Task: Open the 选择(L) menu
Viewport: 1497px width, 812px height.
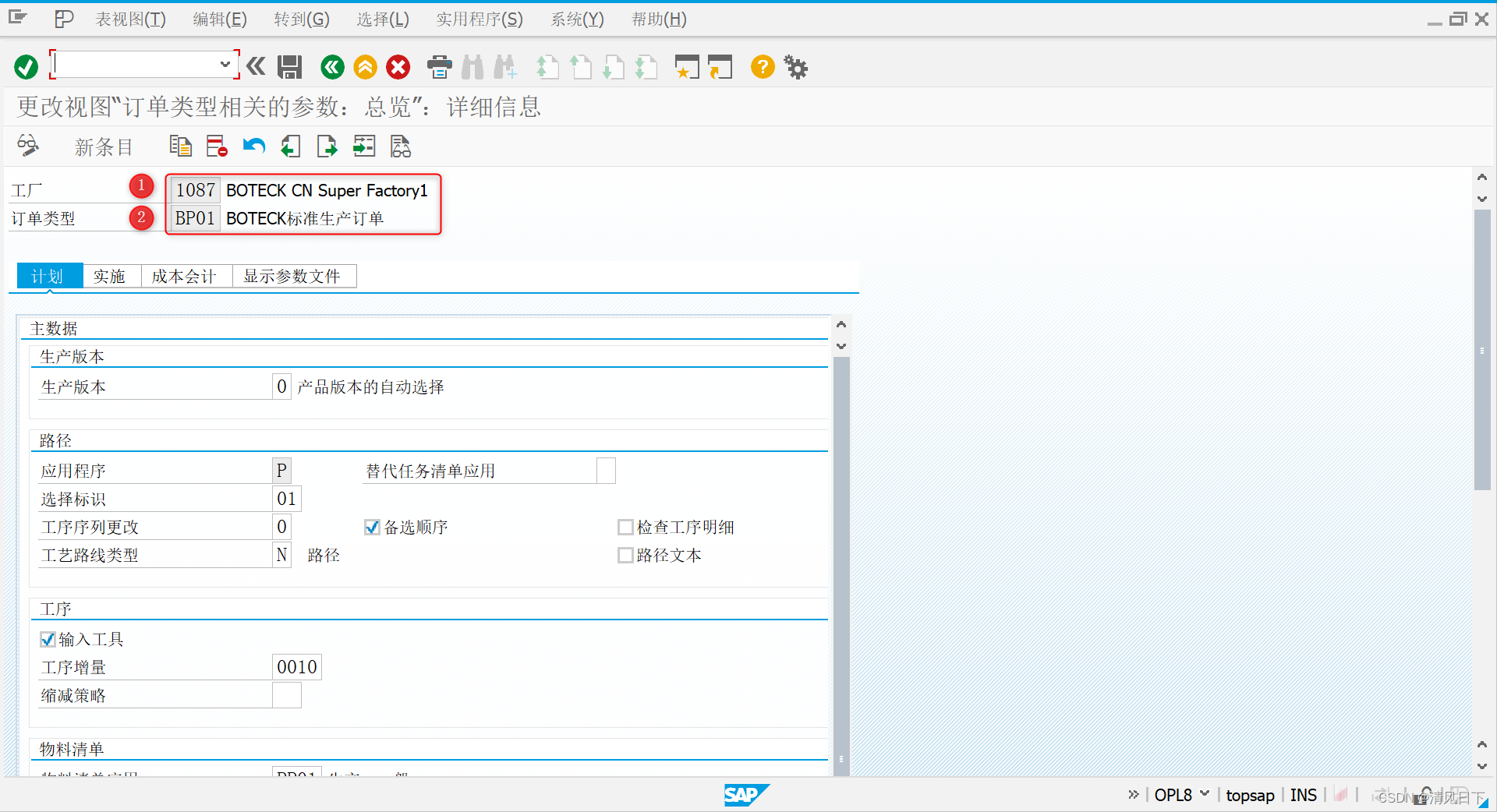Action: click(x=383, y=19)
